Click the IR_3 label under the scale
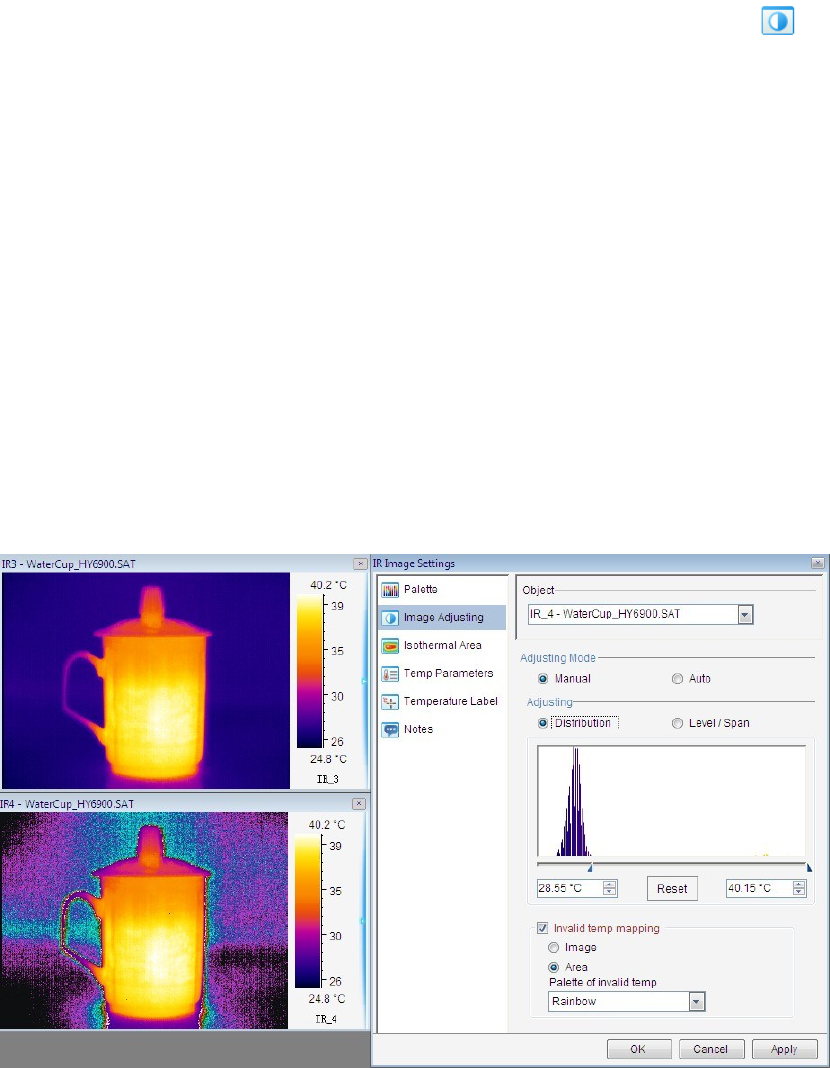 click(328, 779)
